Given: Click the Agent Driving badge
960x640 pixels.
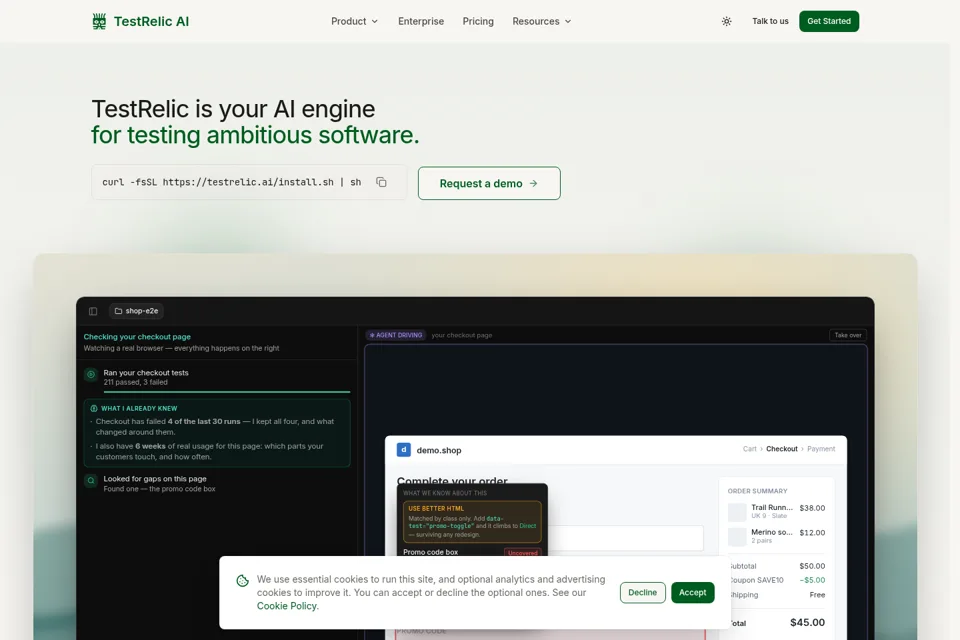Looking at the screenshot, I should [x=396, y=335].
